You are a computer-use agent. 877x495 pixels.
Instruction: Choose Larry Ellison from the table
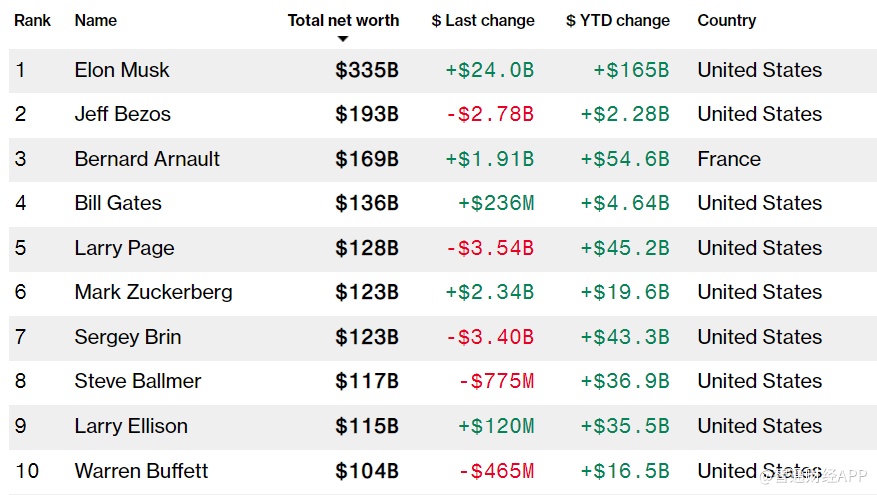131,426
